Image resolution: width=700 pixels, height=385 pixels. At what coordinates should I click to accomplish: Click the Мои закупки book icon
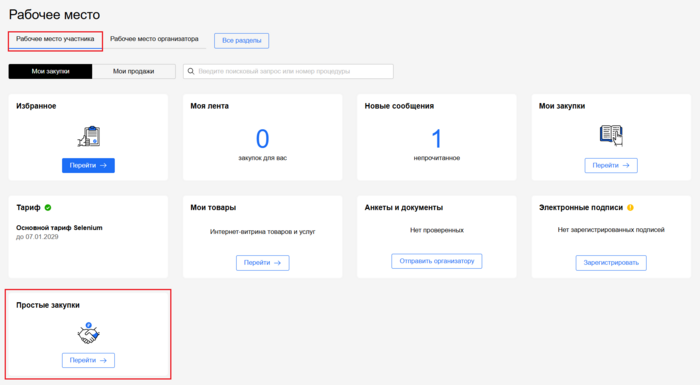click(611, 135)
